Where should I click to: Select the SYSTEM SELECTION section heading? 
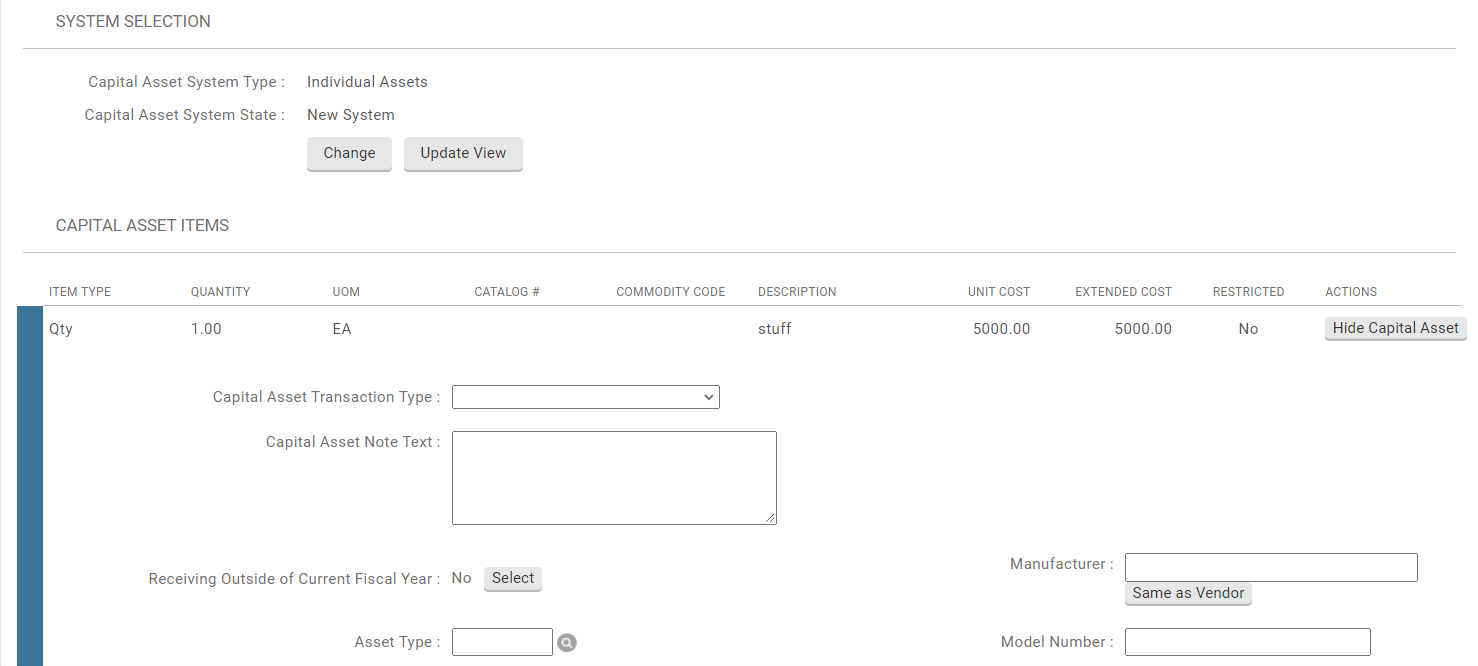[x=133, y=22]
